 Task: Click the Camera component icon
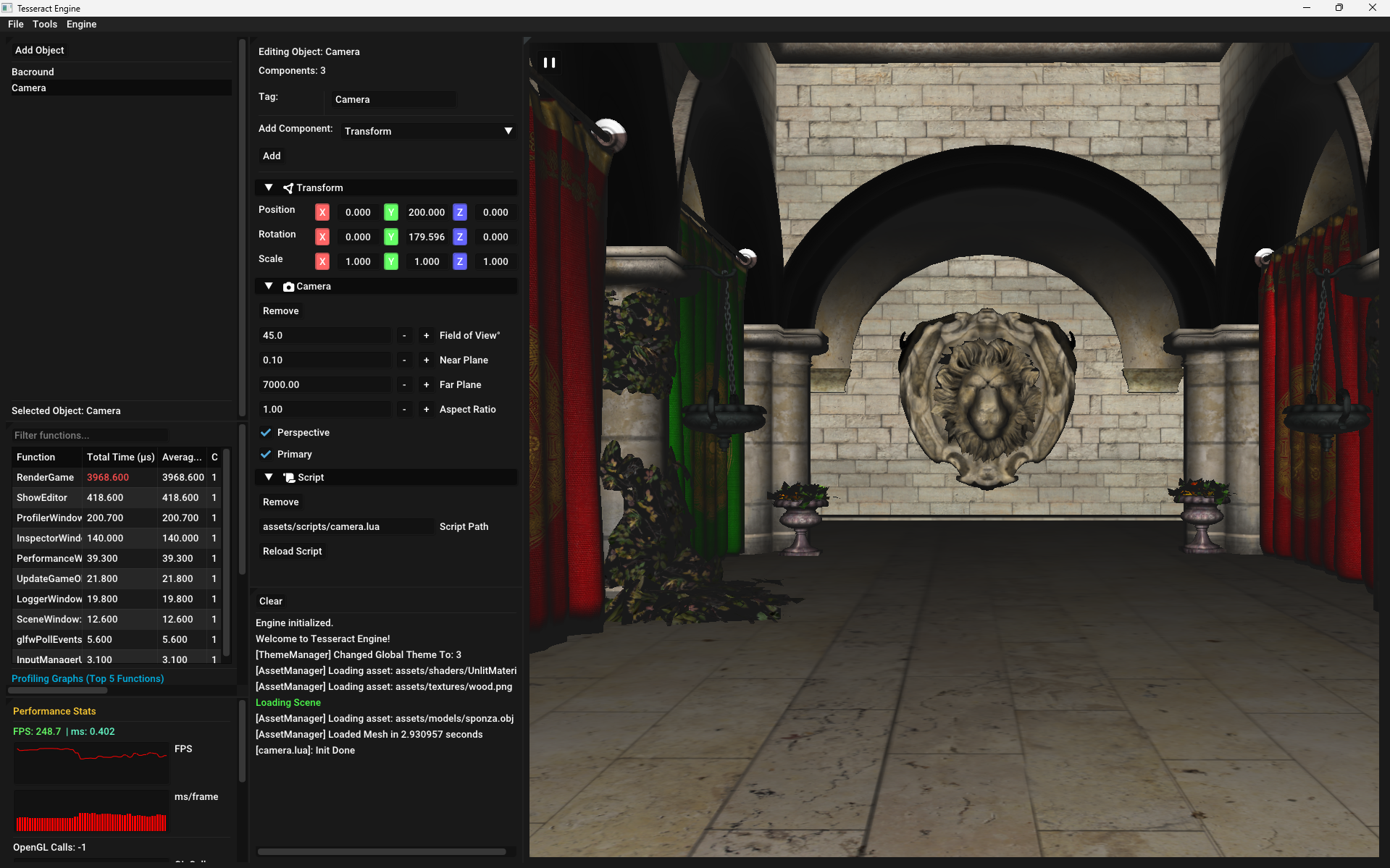click(288, 287)
